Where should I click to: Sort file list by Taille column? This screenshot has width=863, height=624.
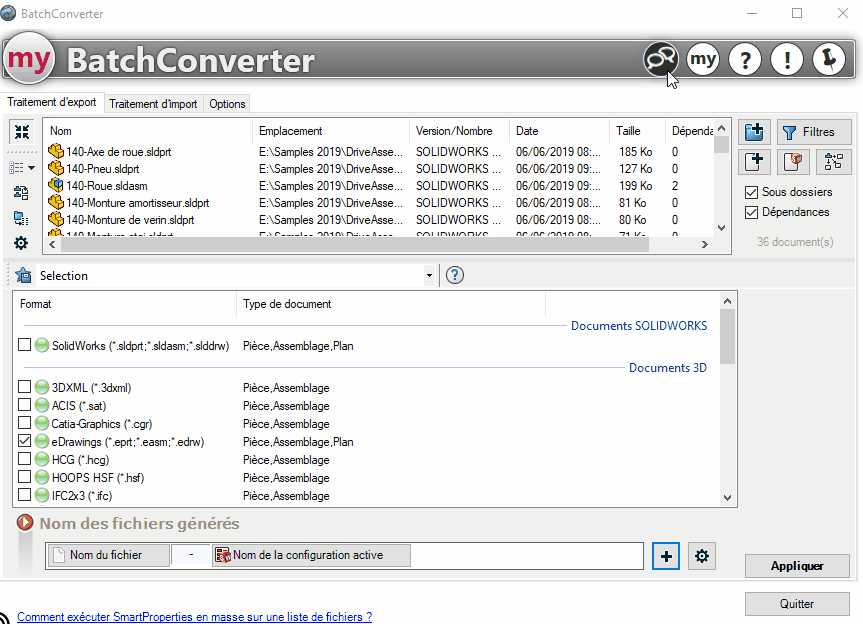[x=637, y=131]
